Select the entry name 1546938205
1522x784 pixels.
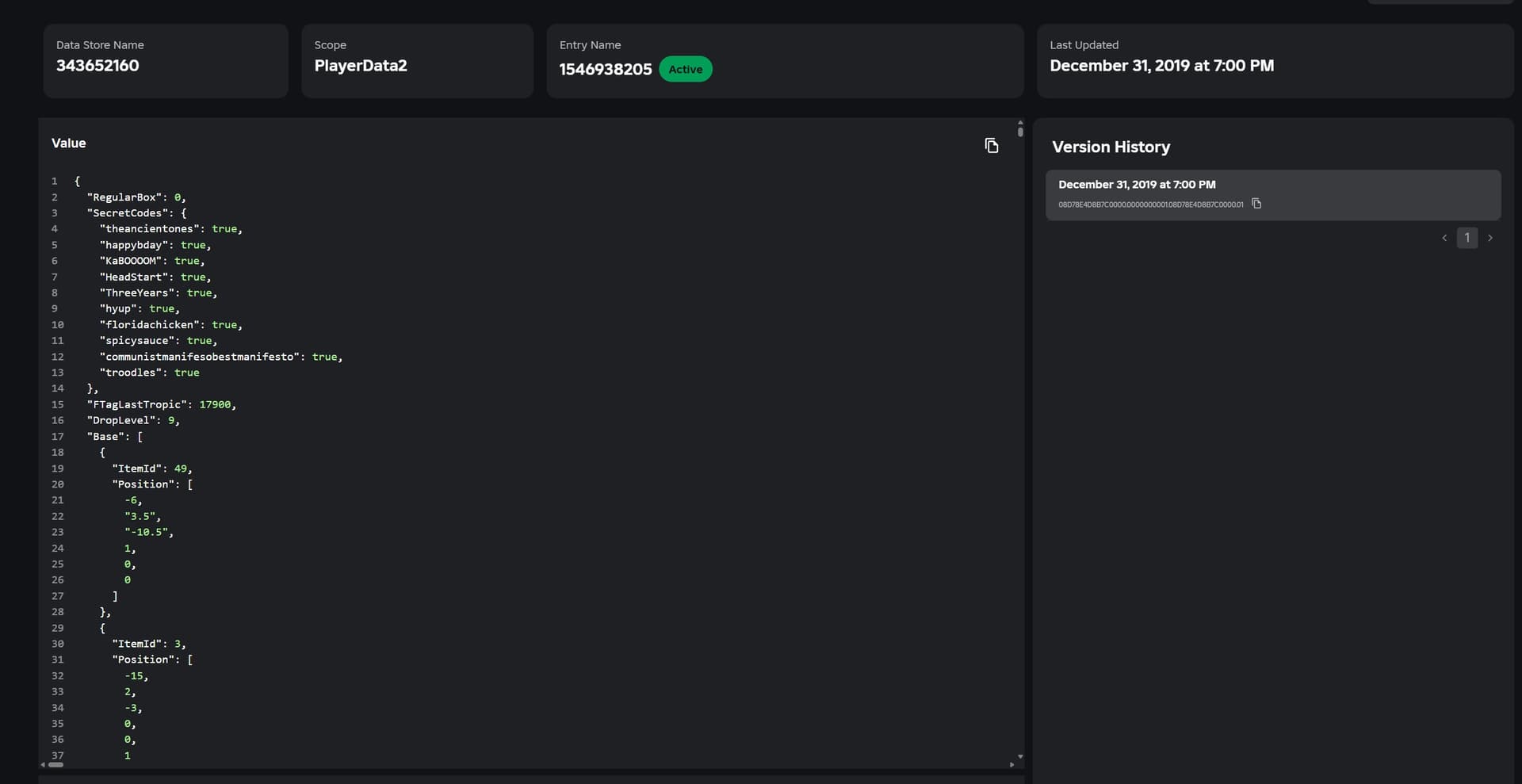pyautogui.click(x=605, y=70)
